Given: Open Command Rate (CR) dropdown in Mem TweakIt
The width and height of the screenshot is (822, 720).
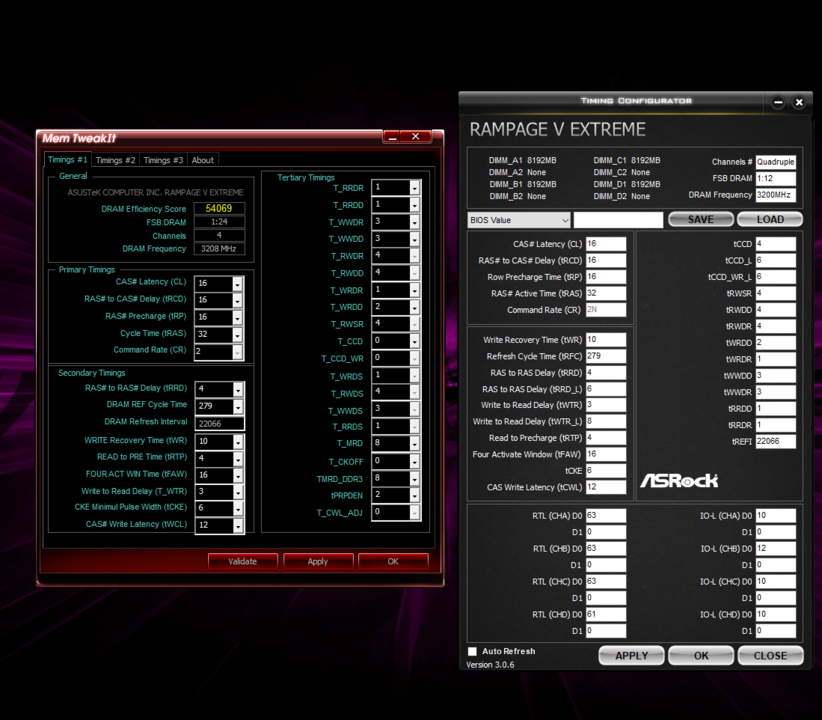Looking at the screenshot, I should click(x=237, y=352).
